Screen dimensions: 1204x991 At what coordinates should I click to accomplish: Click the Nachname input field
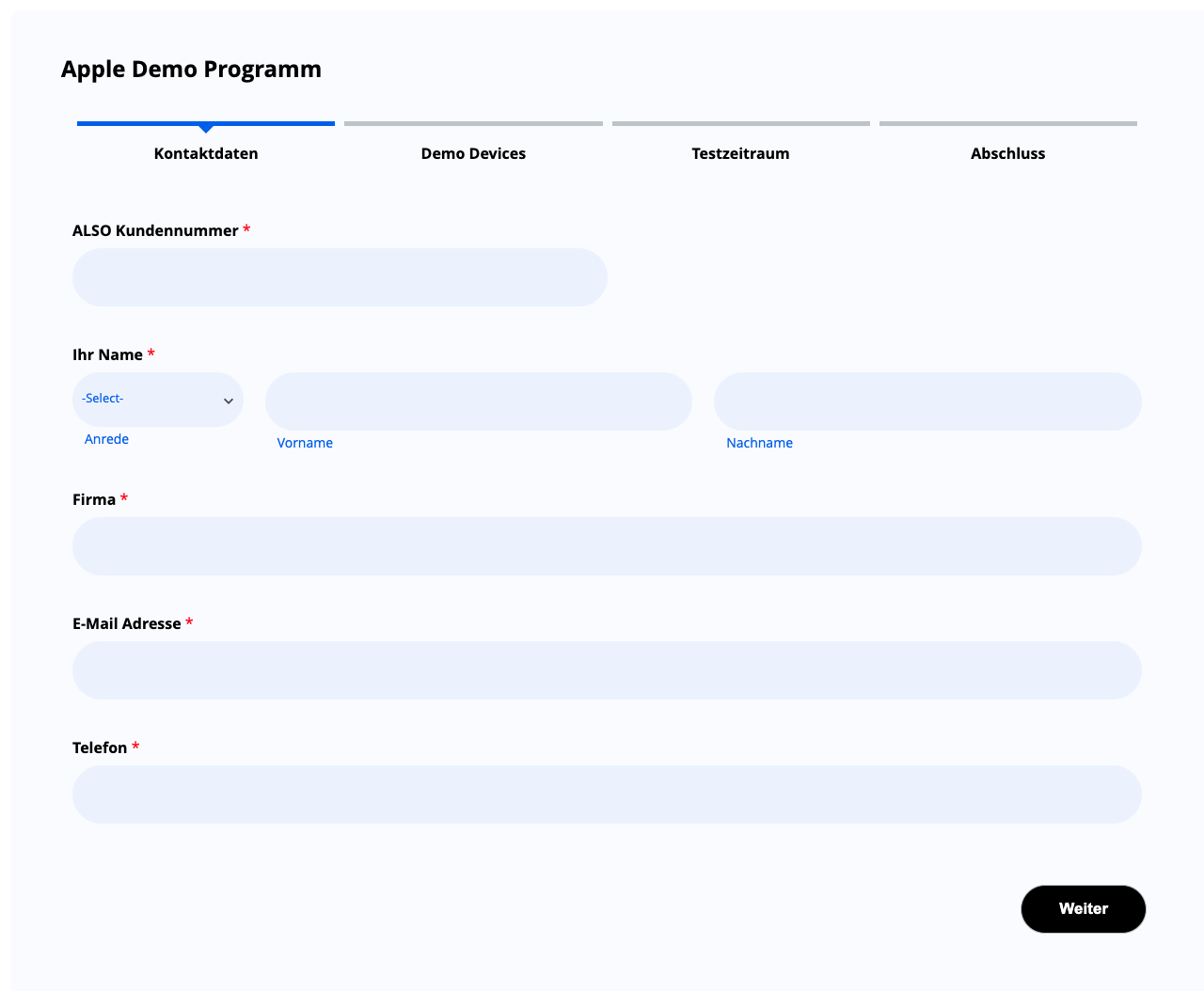(x=927, y=401)
